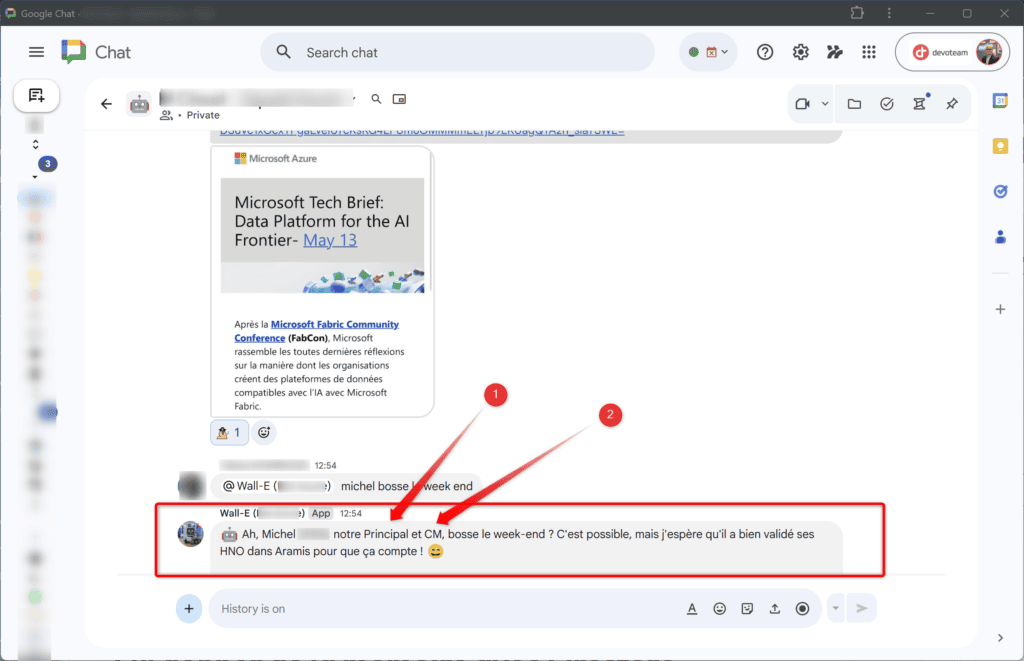Focus the Search chat field
The height and width of the screenshot is (661, 1024).
point(457,52)
